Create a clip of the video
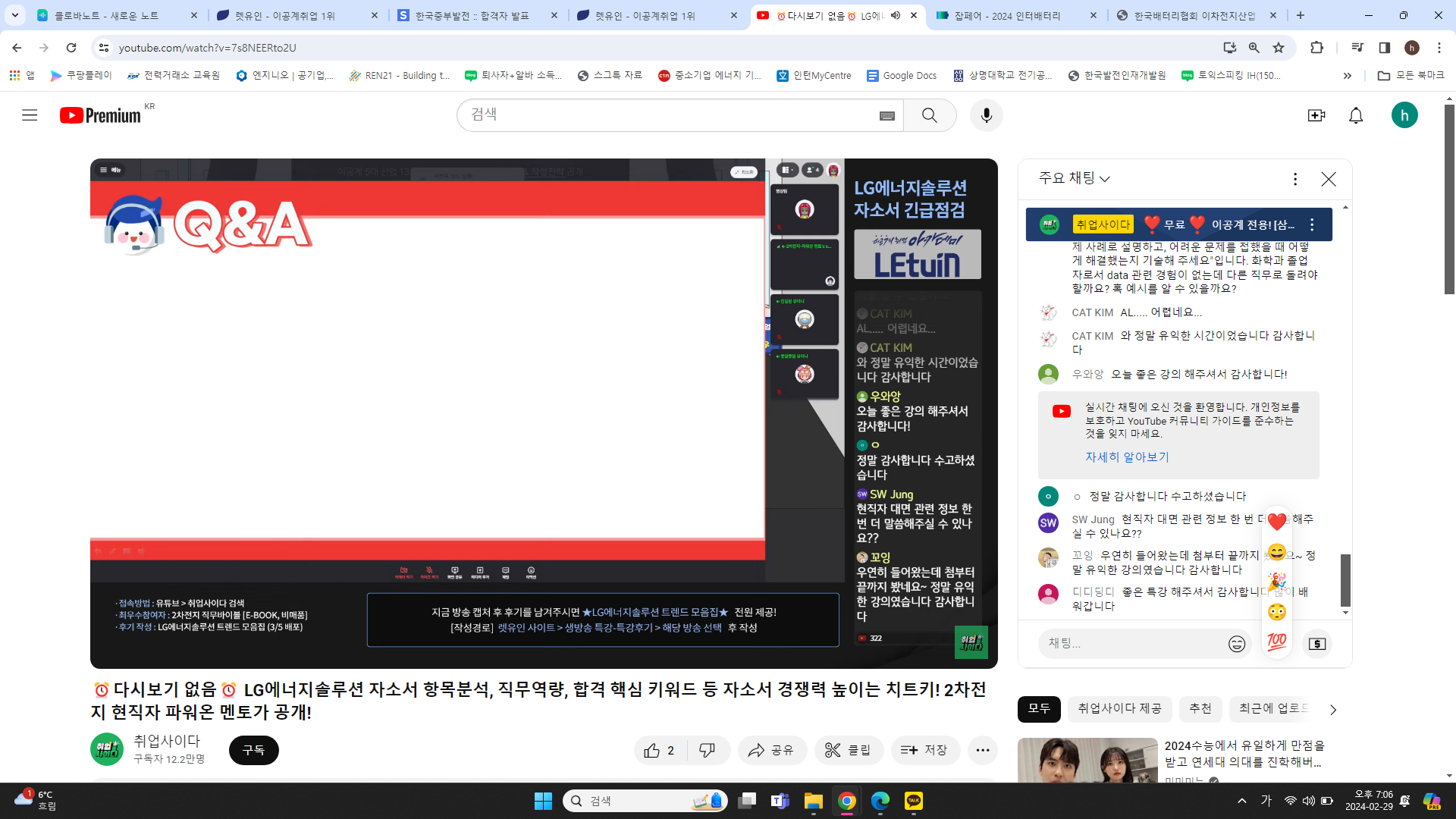Viewport: 1456px width, 819px height. pyautogui.click(x=849, y=750)
